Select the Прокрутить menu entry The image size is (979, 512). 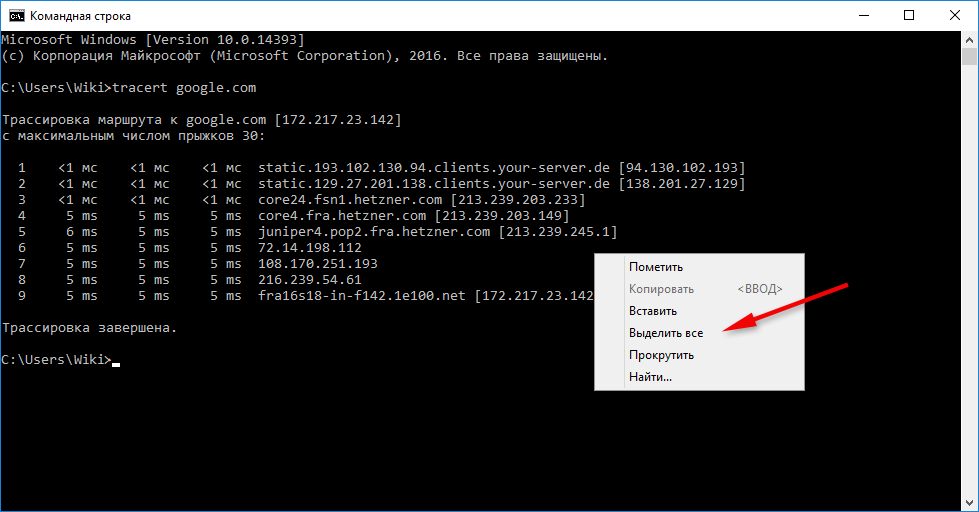(661, 355)
